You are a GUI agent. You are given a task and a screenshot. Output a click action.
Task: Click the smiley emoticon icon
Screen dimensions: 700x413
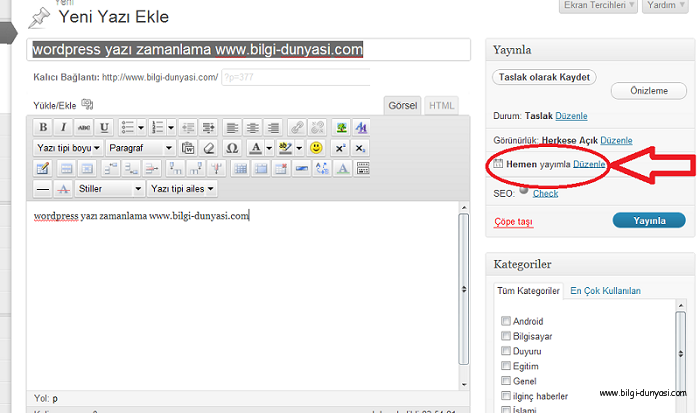pyautogui.click(x=316, y=148)
